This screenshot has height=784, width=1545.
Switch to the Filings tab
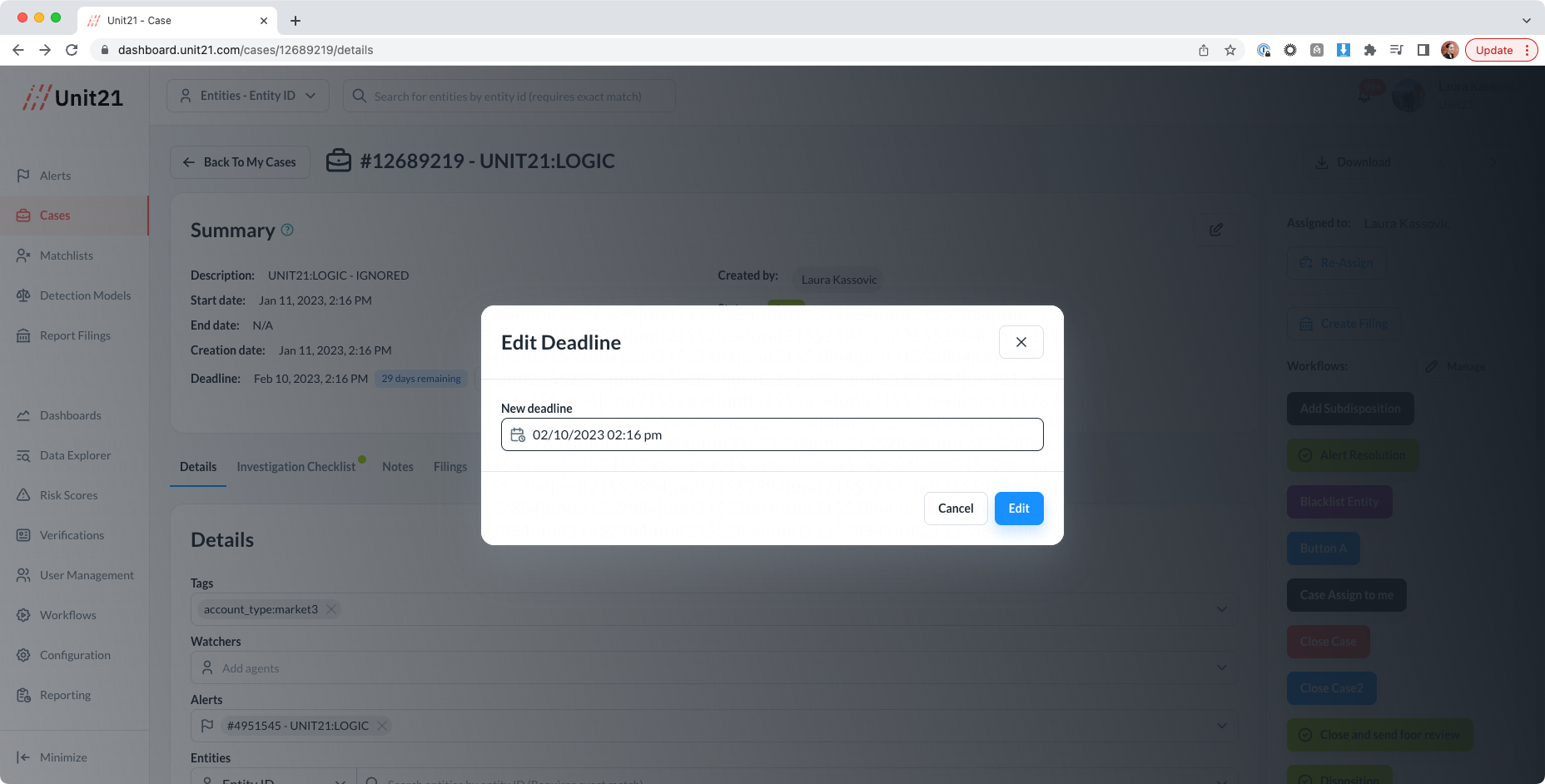[x=450, y=467]
